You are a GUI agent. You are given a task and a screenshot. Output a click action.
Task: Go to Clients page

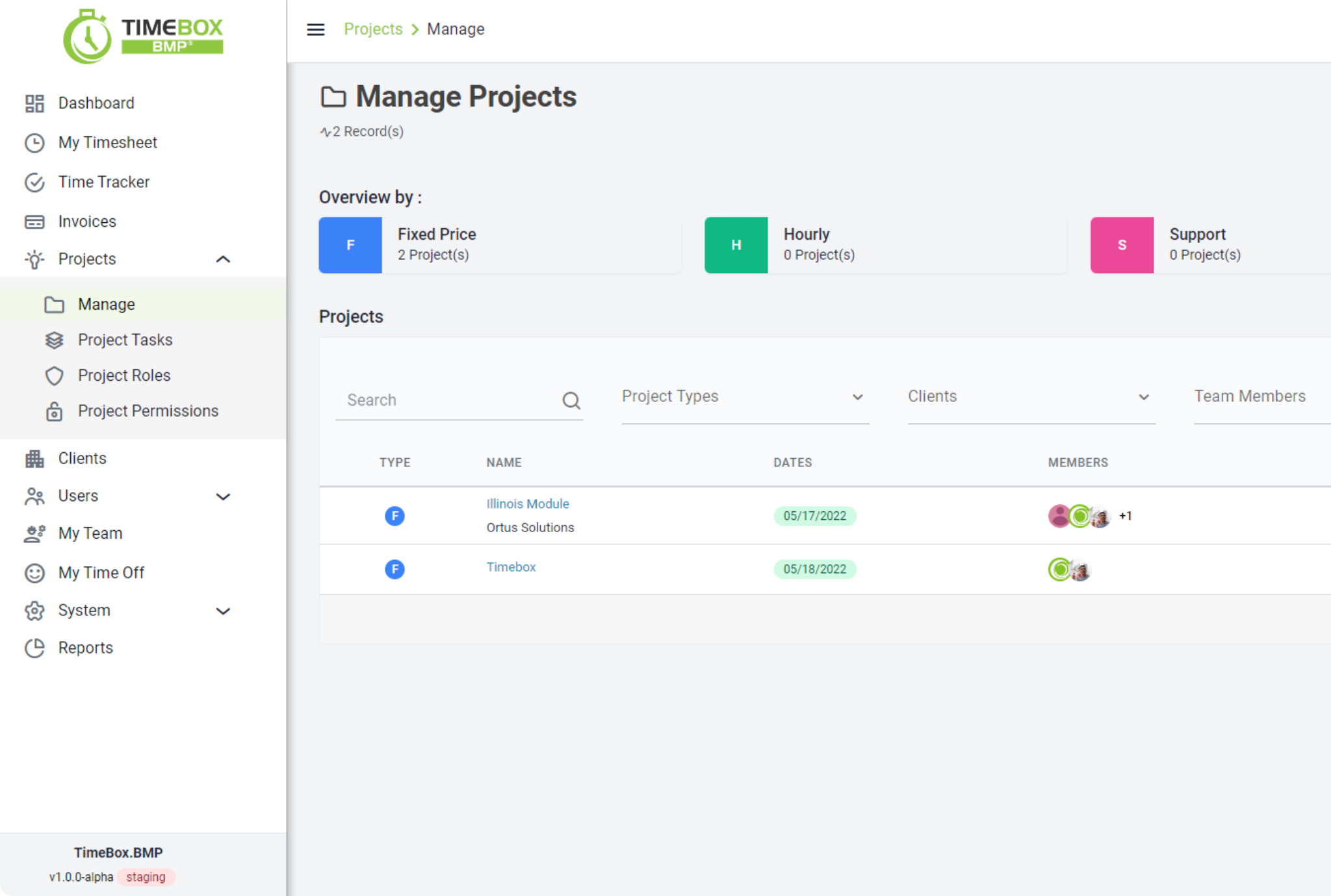pyautogui.click(x=83, y=459)
